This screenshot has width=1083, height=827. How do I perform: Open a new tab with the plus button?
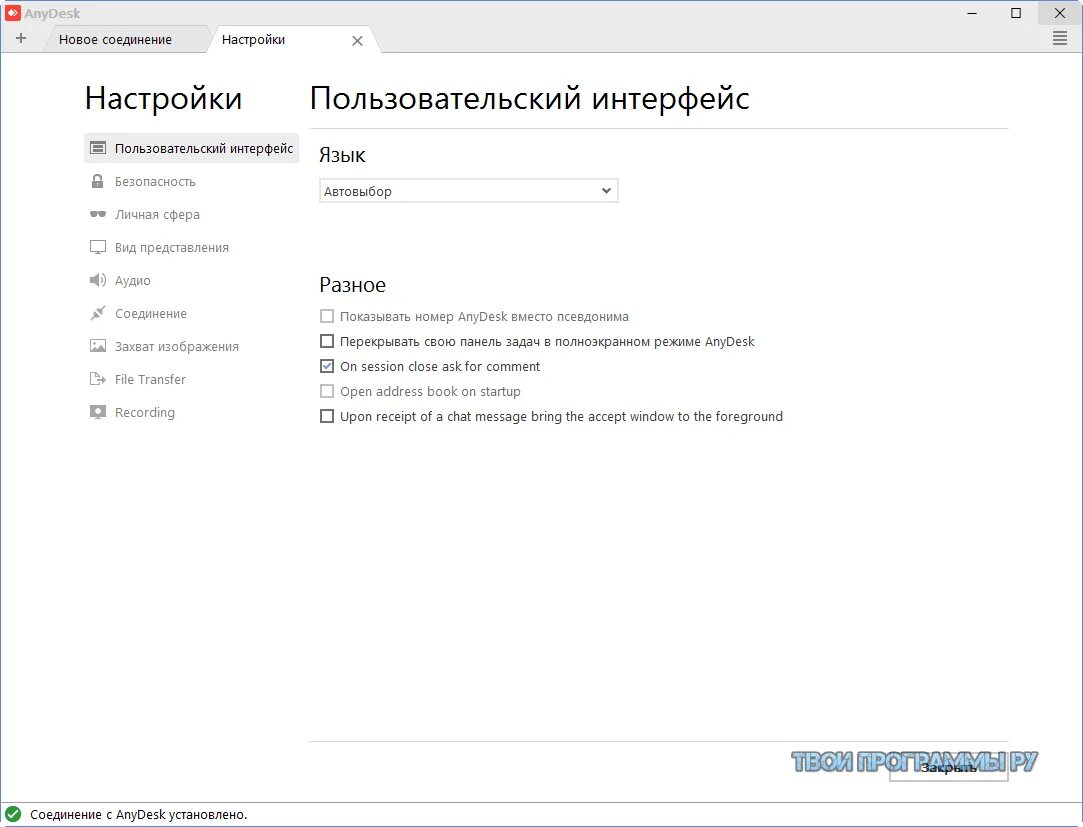[21, 38]
